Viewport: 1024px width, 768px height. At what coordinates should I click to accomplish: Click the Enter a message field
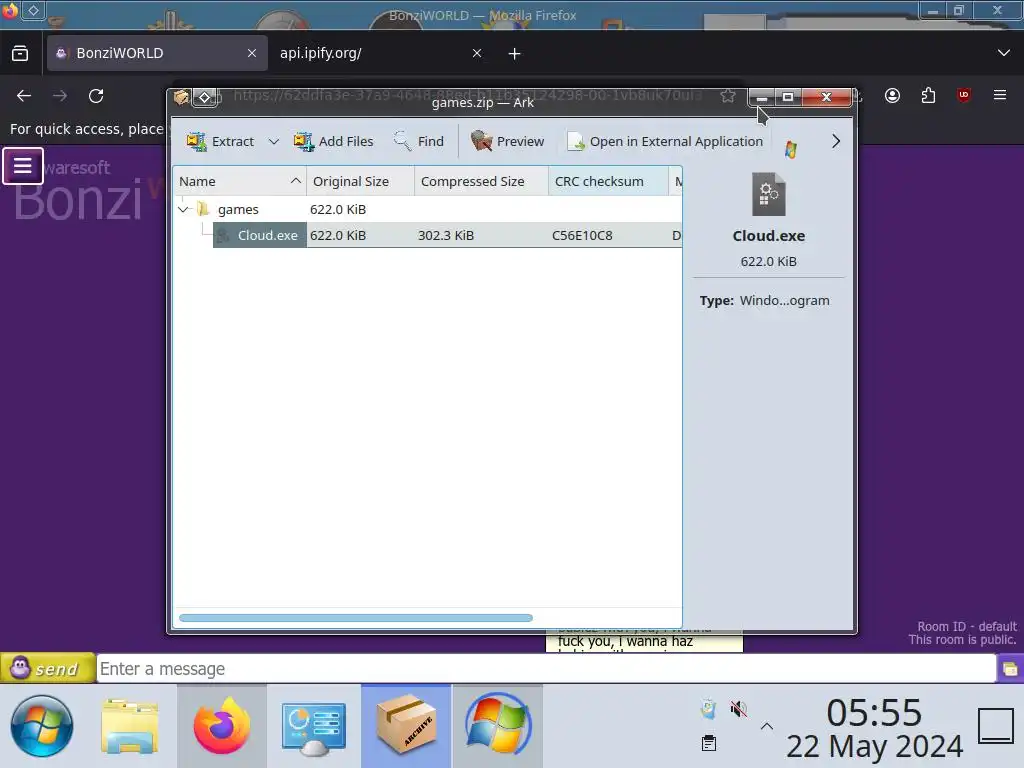click(546, 668)
